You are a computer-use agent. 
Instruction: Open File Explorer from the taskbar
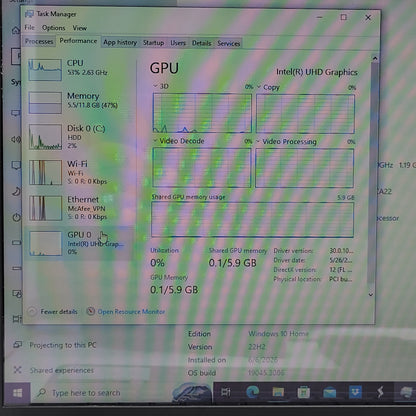click(x=278, y=392)
